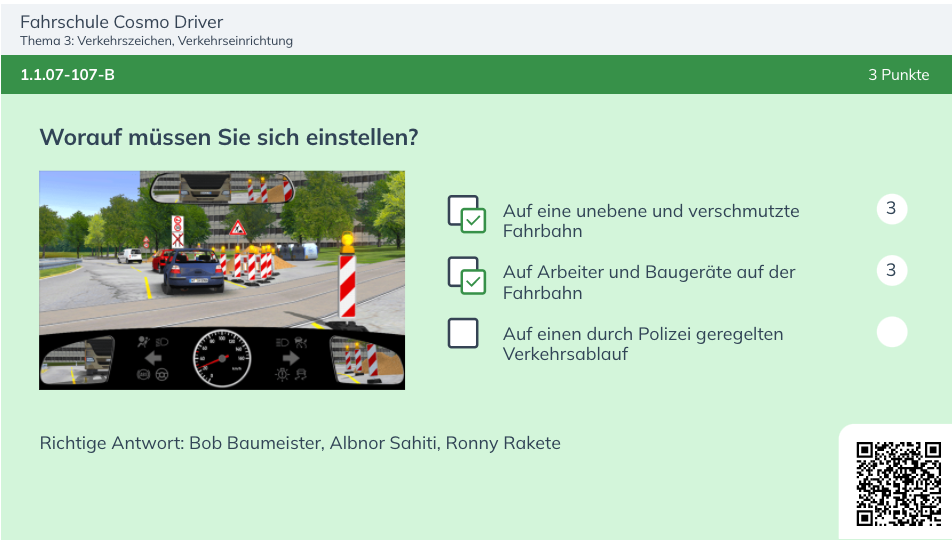The height and width of the screenshot is (541, 952).
Task: Click the construction site traffic image
Action: (222, 280)
